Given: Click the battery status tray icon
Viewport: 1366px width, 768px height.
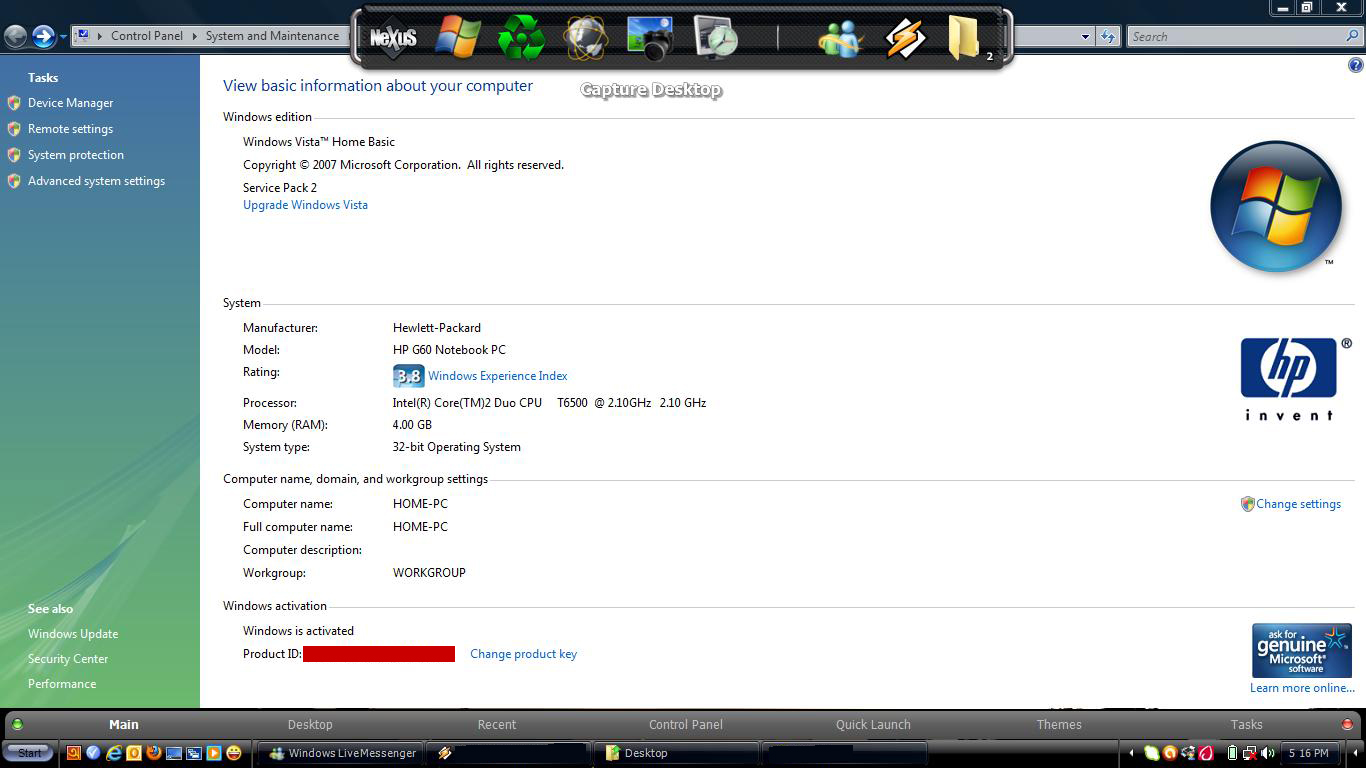Looking at the screenshot, I should coord(1232,753).
